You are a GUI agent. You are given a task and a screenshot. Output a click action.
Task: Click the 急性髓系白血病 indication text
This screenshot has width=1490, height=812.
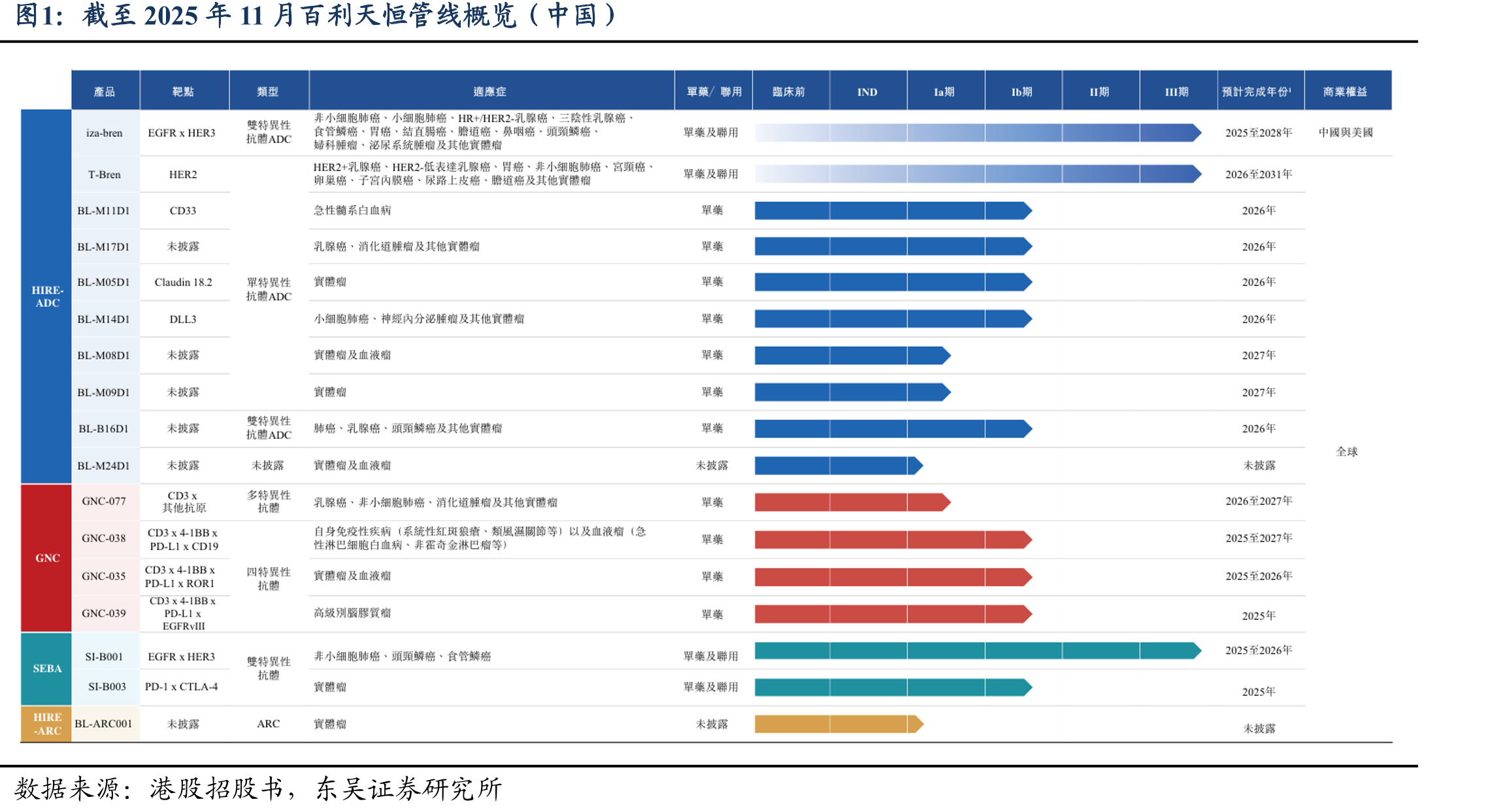[x=352, y=210]
